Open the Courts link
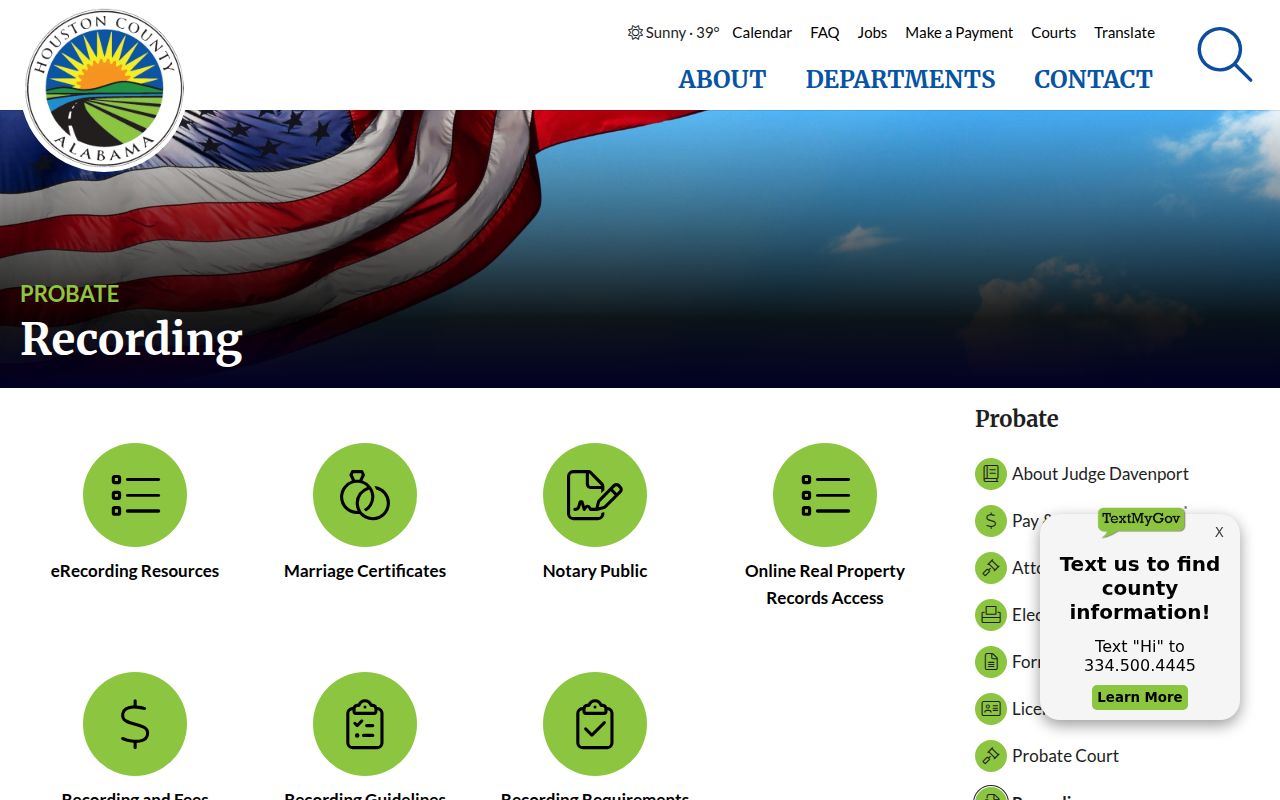Image resolution: width=1280 pixels, height=800 pixels. click(x=1054, y=33)
